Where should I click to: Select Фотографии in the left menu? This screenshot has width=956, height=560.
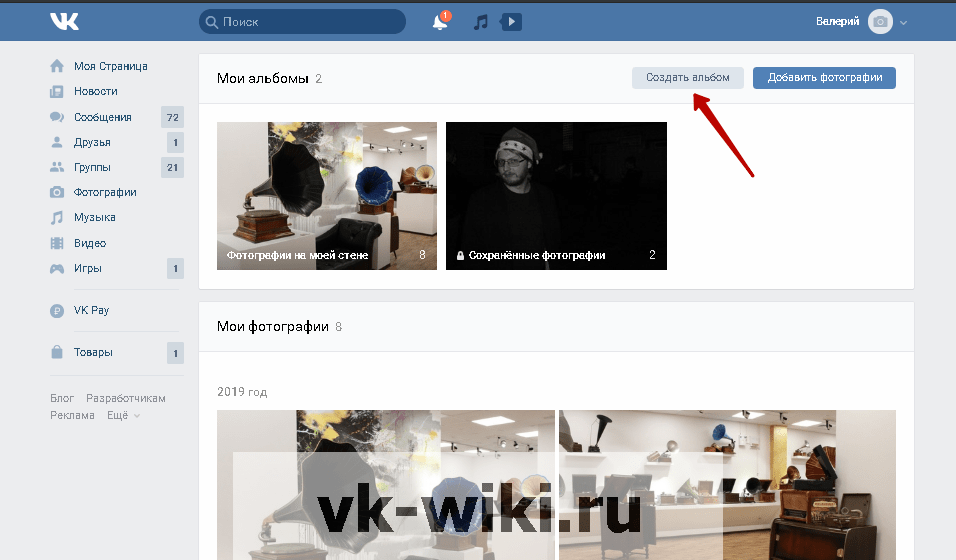(105, 192)
